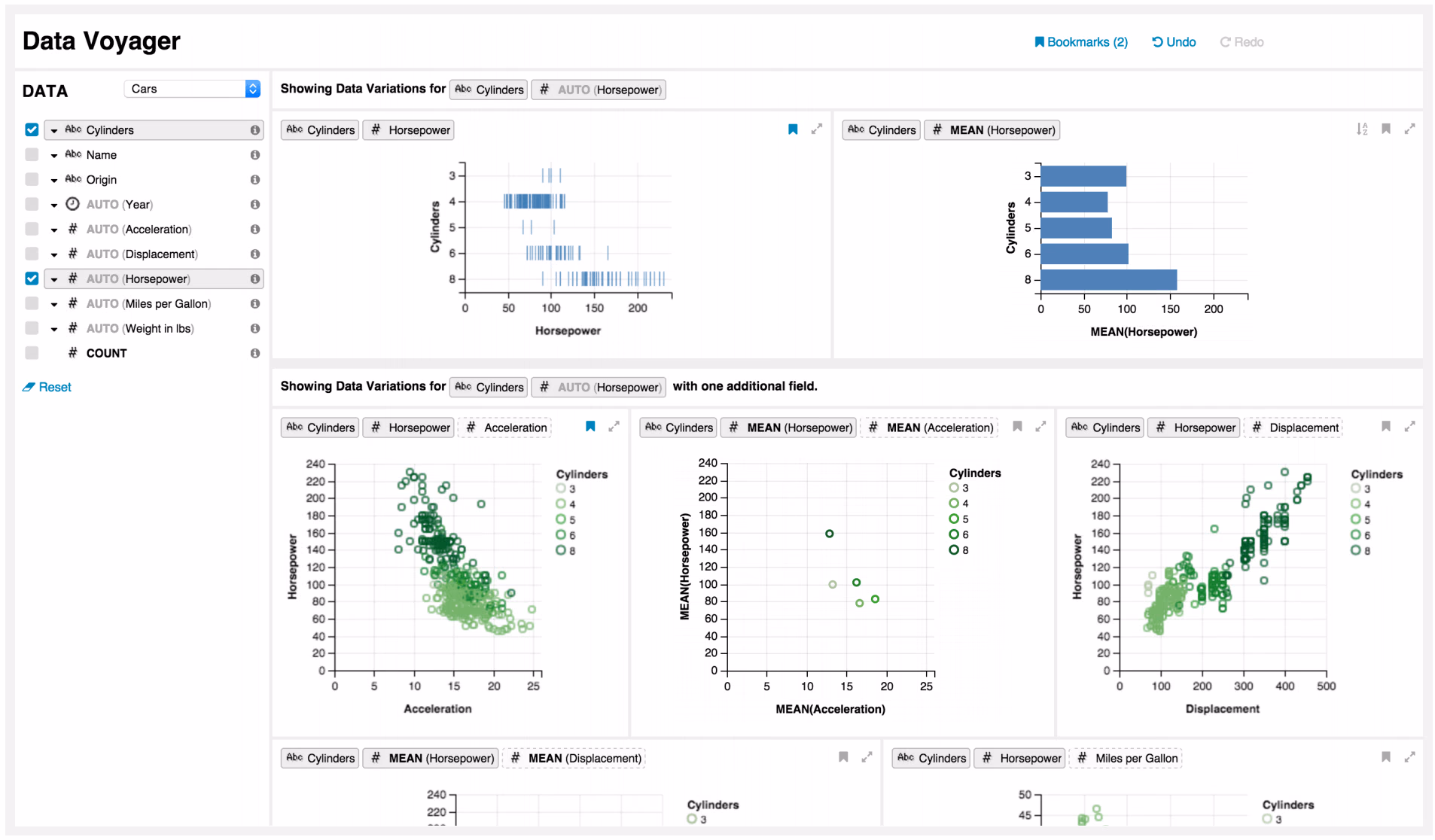Click Undo in the header
This screenshot has height=840, width=1435.
point(1174,42)
